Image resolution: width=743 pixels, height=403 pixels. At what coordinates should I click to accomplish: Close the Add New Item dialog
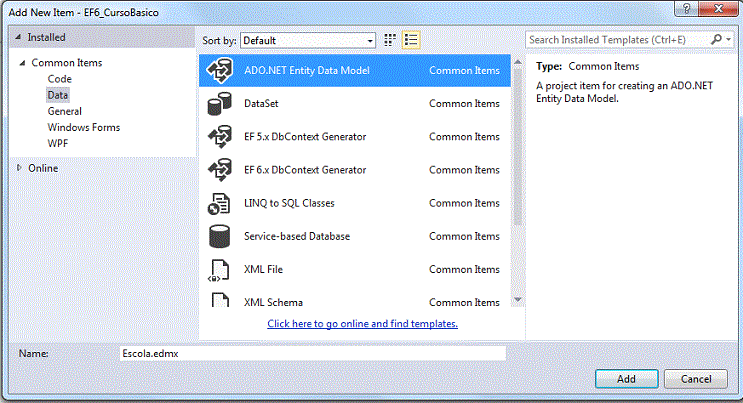point(718,8)
